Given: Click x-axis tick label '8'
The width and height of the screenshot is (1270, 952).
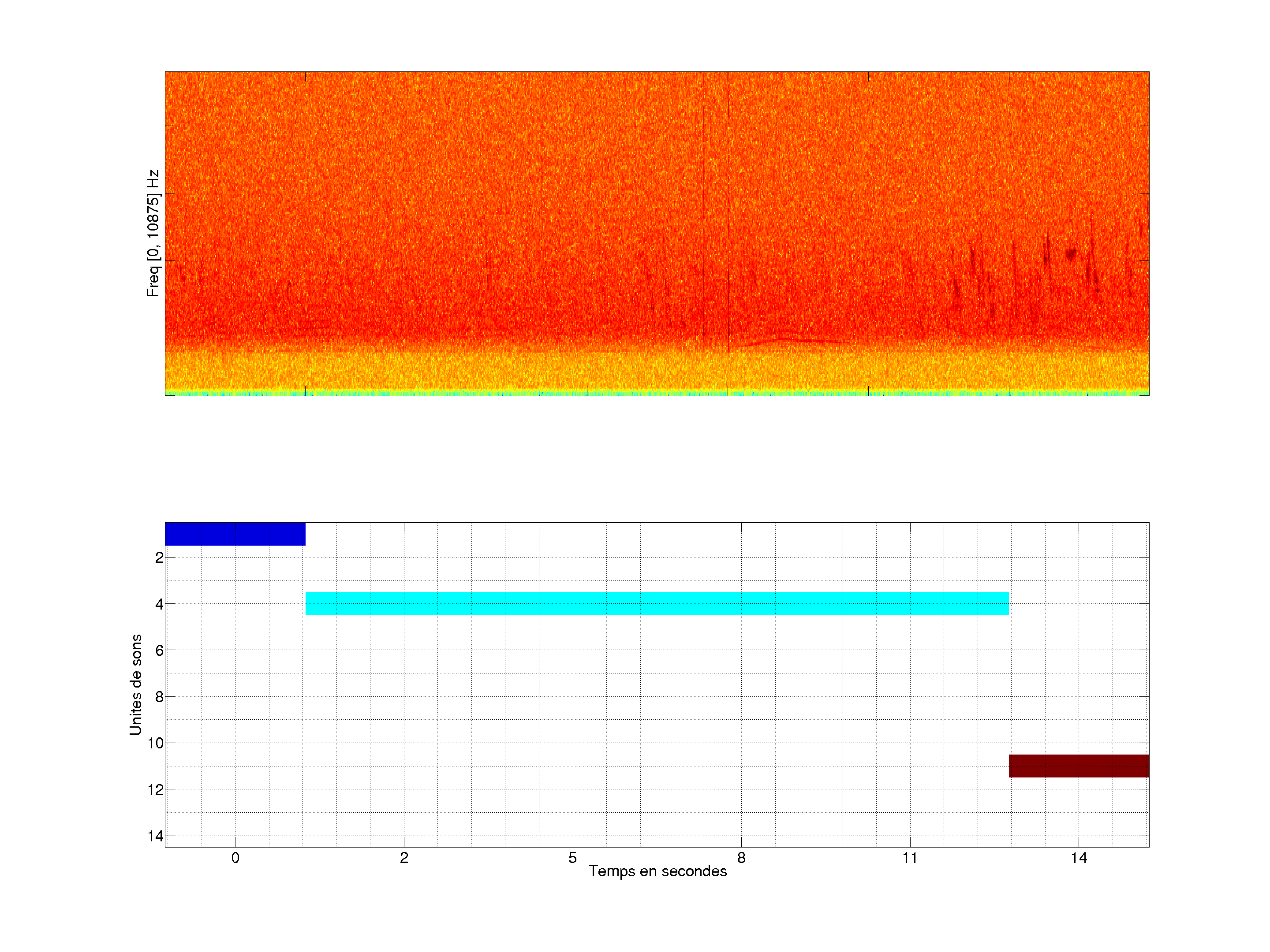Looking at the screenshot, I should click(741, 858).
